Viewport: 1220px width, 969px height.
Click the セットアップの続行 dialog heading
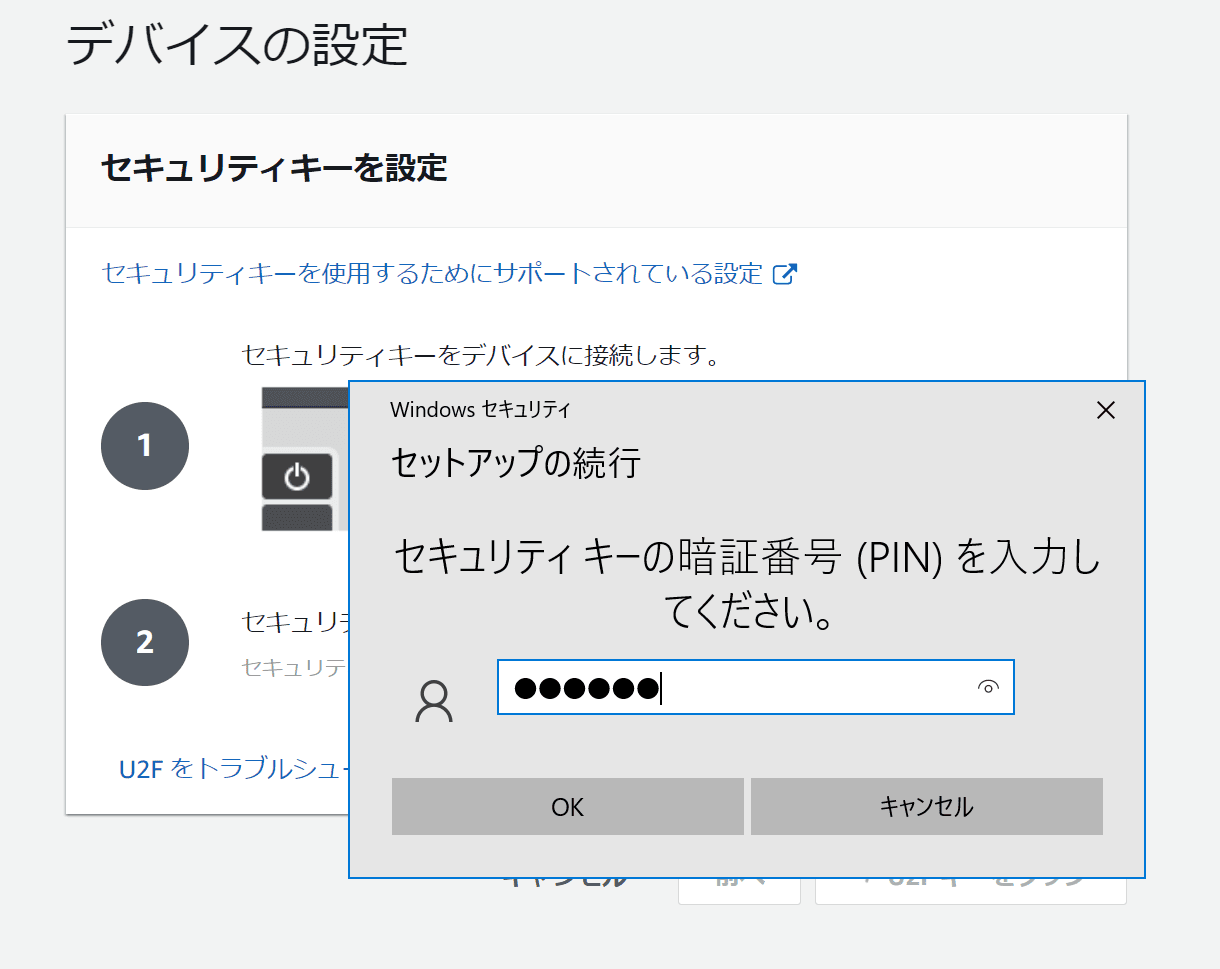(515, 463)
